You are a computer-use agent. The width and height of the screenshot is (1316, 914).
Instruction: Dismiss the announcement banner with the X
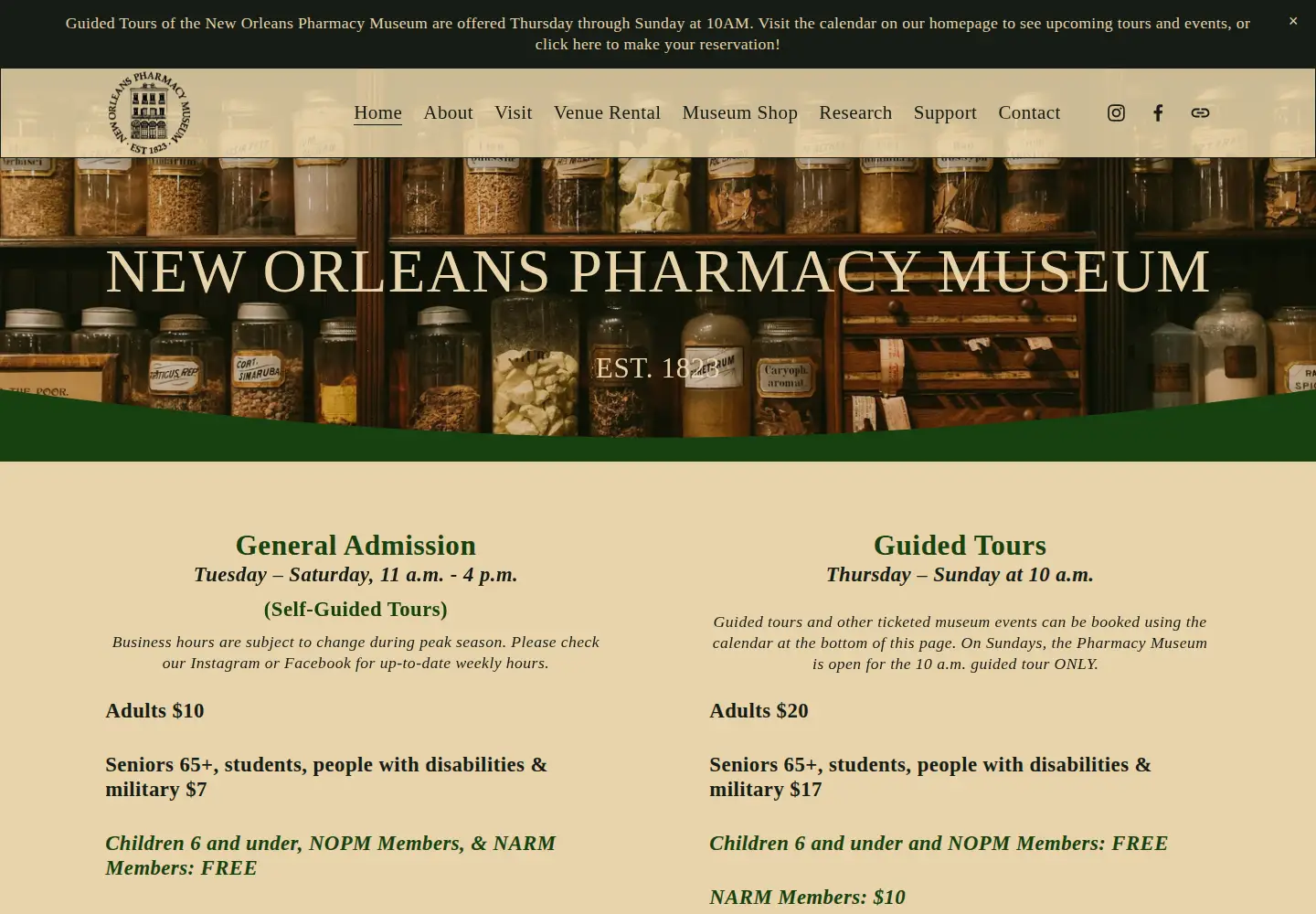coord(1293,21)
